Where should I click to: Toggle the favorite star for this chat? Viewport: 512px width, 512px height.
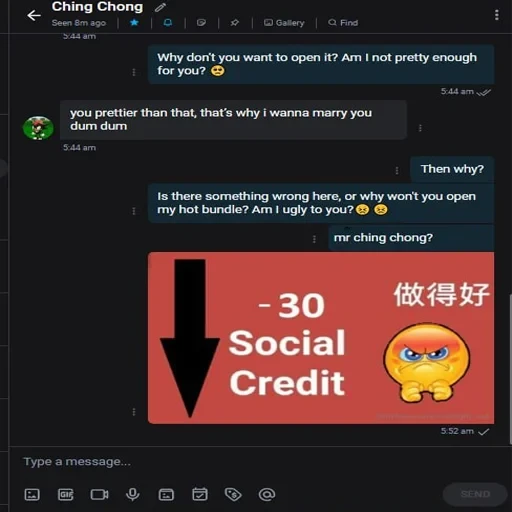[x=134, y=23]
